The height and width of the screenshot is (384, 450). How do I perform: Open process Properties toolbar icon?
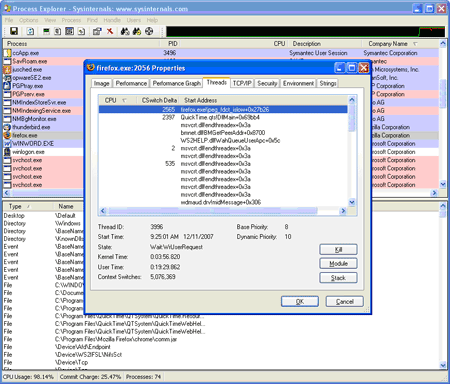click(97, 31)
